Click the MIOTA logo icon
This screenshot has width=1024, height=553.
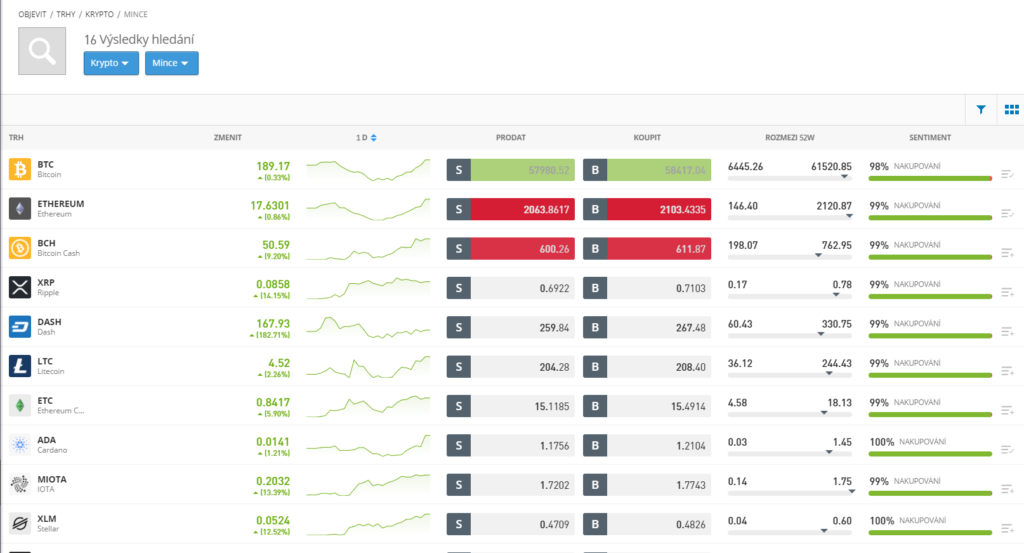click(x=20, y=484)
